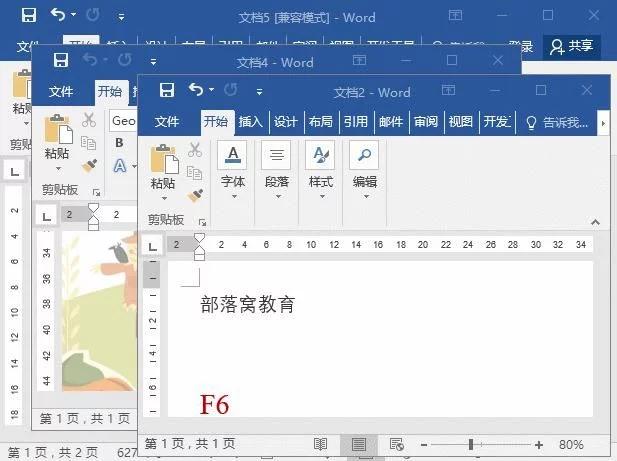The height and width of the screenshot is (461, 617).
Task: Go to the 邮件 tab in 文档2
Action: point(391,122)
